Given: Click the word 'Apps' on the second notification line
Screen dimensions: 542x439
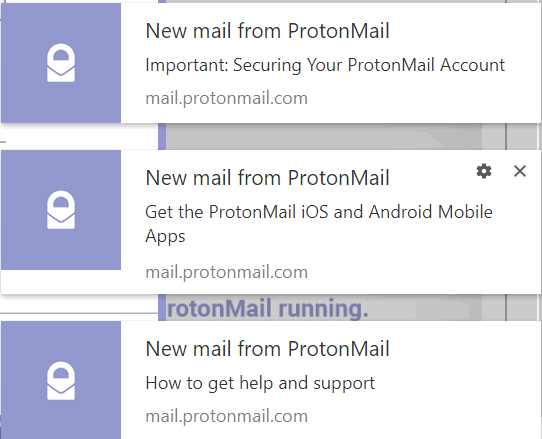Looking at the screenshot, I should (165, 237).
